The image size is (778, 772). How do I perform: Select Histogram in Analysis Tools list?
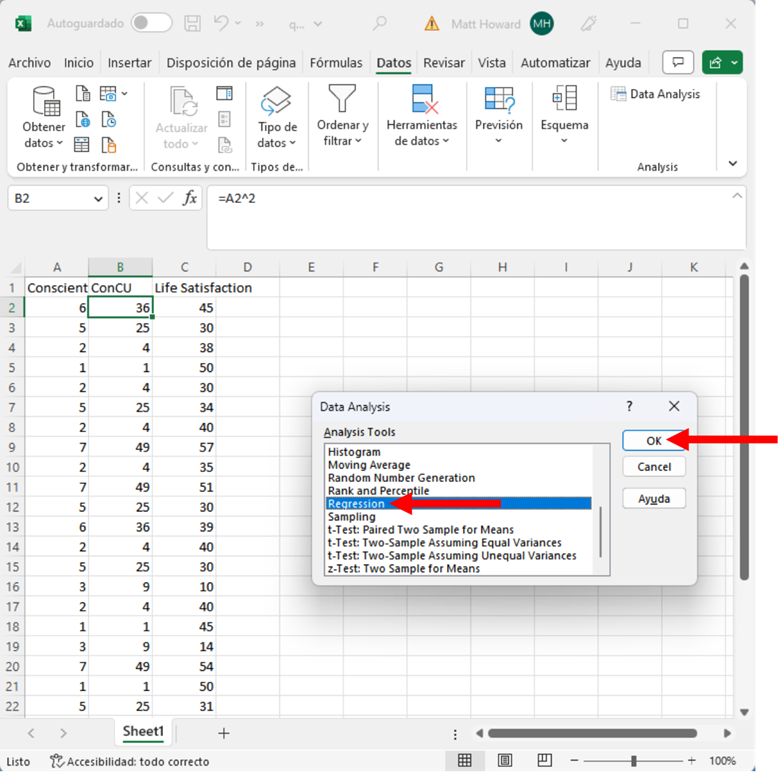pos(354,452)
